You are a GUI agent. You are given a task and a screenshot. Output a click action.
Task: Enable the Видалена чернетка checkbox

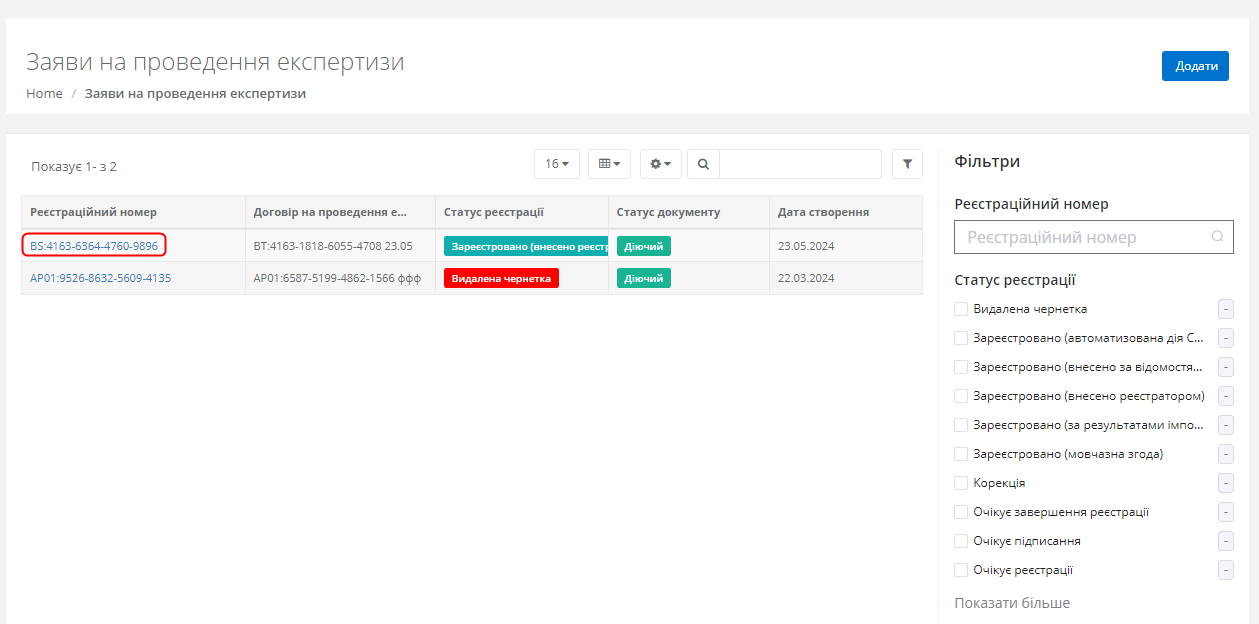click(961, 309)
